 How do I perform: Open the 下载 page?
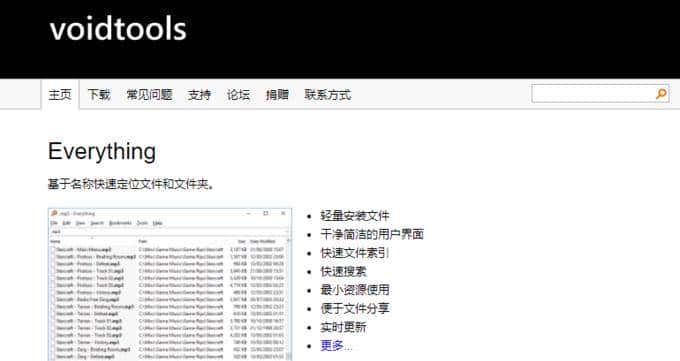(99, 95)
